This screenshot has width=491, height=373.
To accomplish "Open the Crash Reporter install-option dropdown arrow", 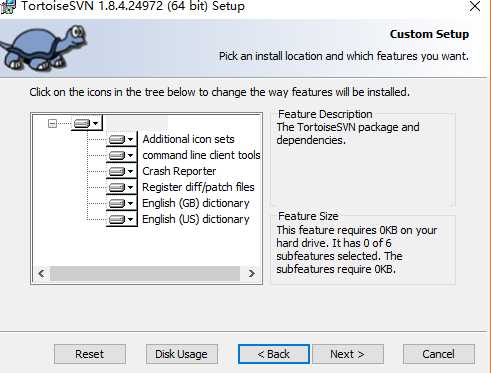I will click(131, 171).
